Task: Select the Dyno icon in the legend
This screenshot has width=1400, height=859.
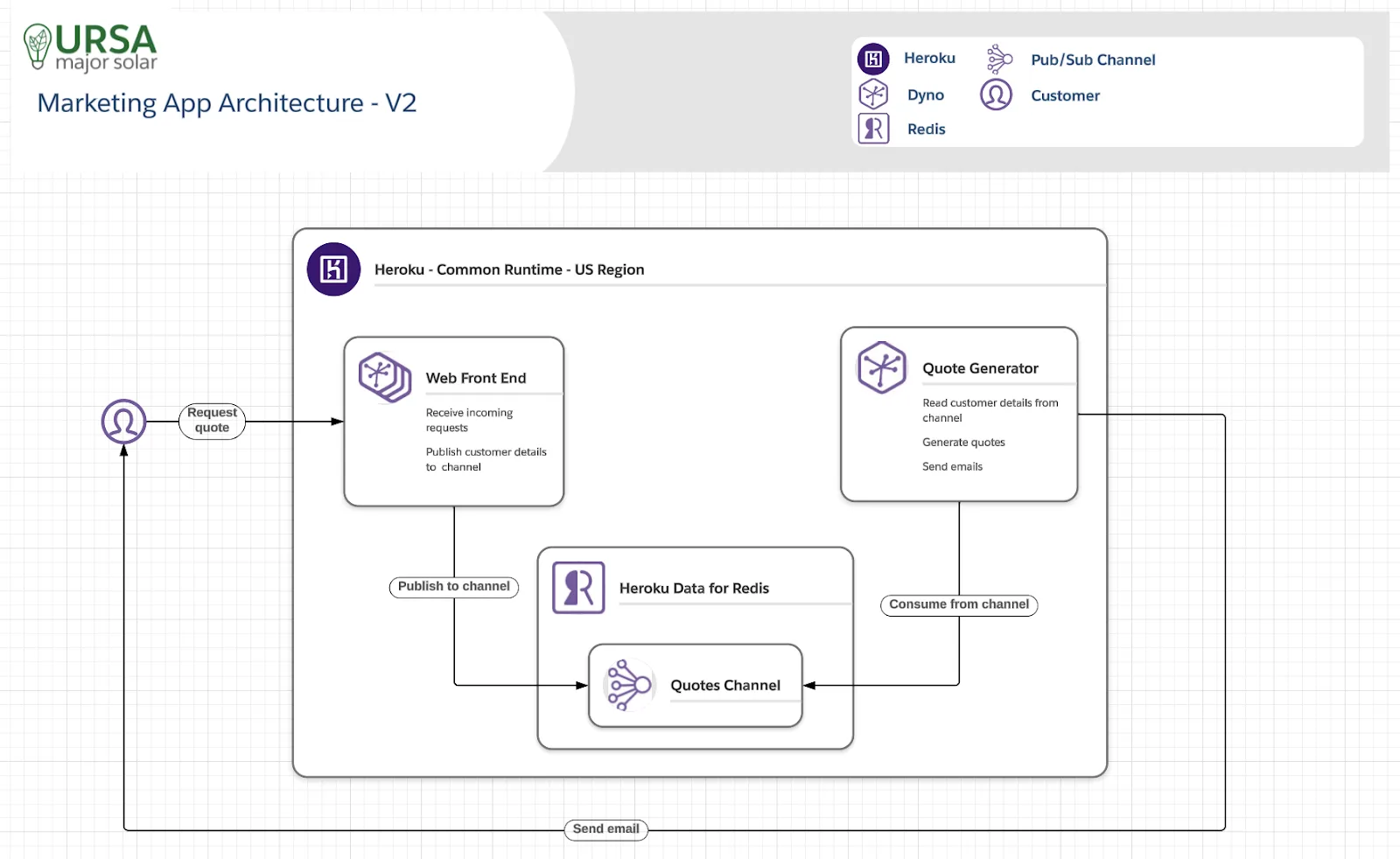Action: tap(873, 94)
